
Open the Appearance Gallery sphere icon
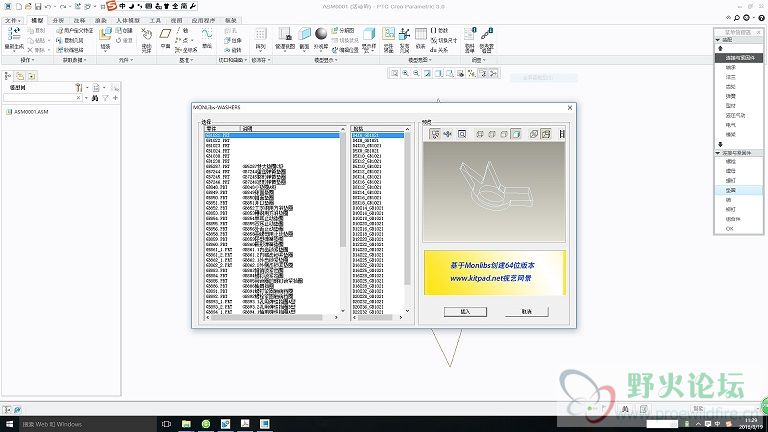pos(321,34)
